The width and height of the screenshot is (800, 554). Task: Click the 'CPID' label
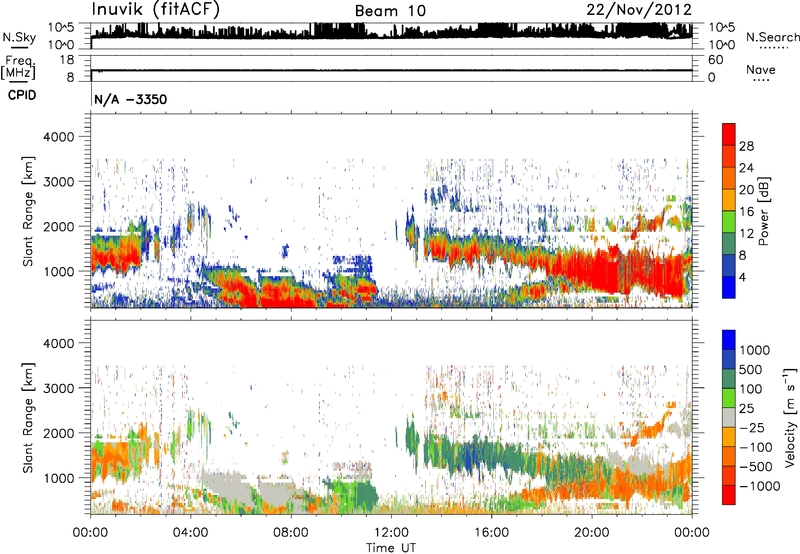22,95
